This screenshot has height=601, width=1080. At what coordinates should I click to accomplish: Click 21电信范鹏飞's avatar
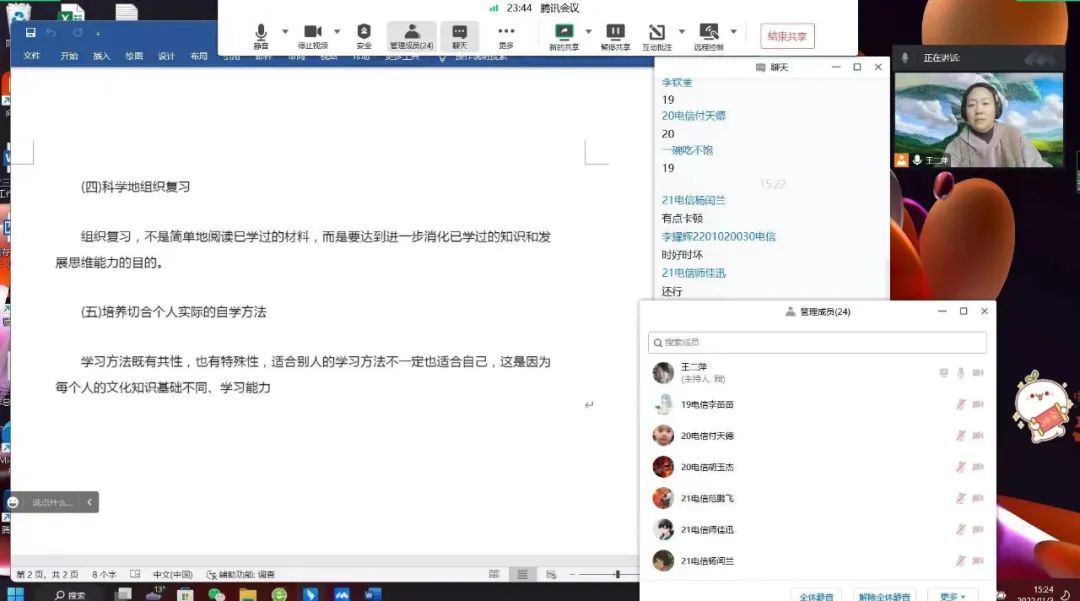click(663, 498)
